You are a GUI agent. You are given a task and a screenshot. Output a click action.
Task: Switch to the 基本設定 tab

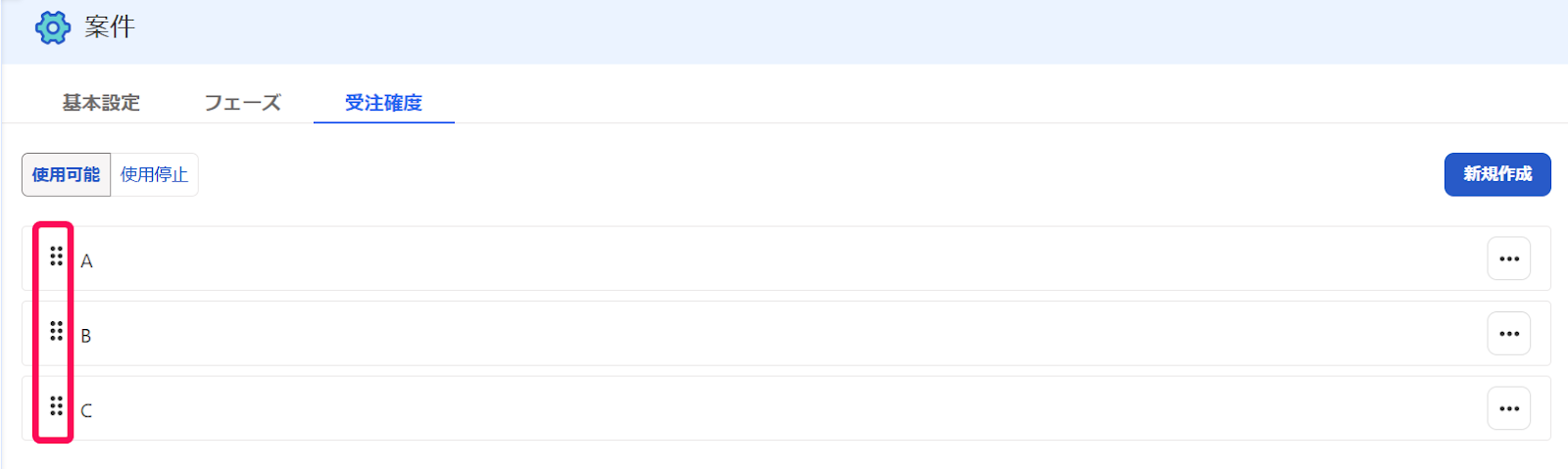tap(101, 103)
